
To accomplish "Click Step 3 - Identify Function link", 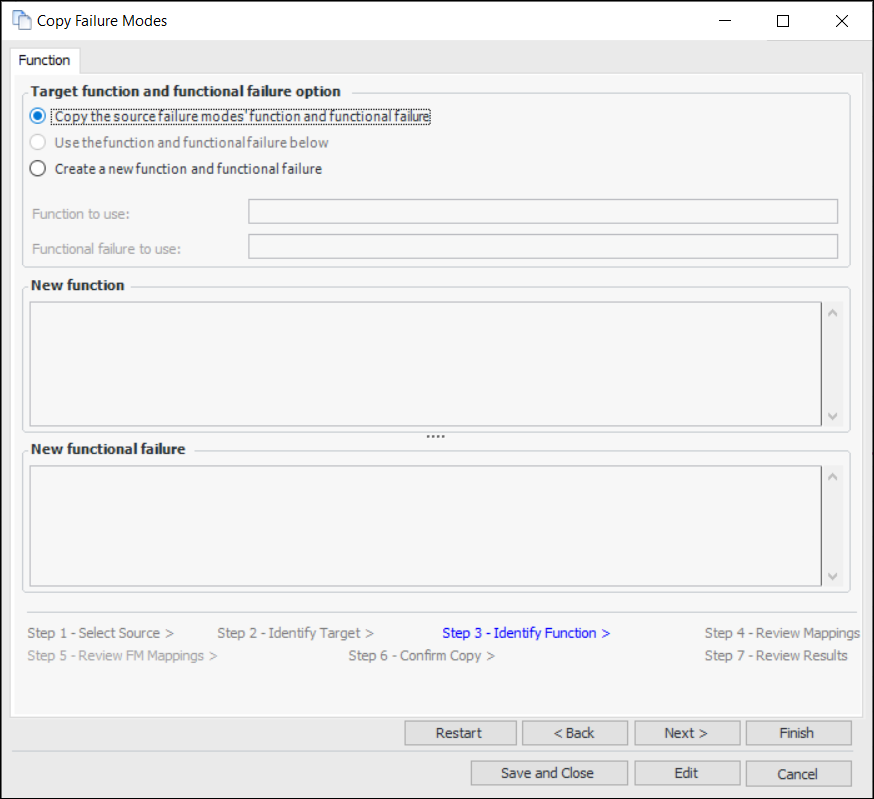I will 526,633.
